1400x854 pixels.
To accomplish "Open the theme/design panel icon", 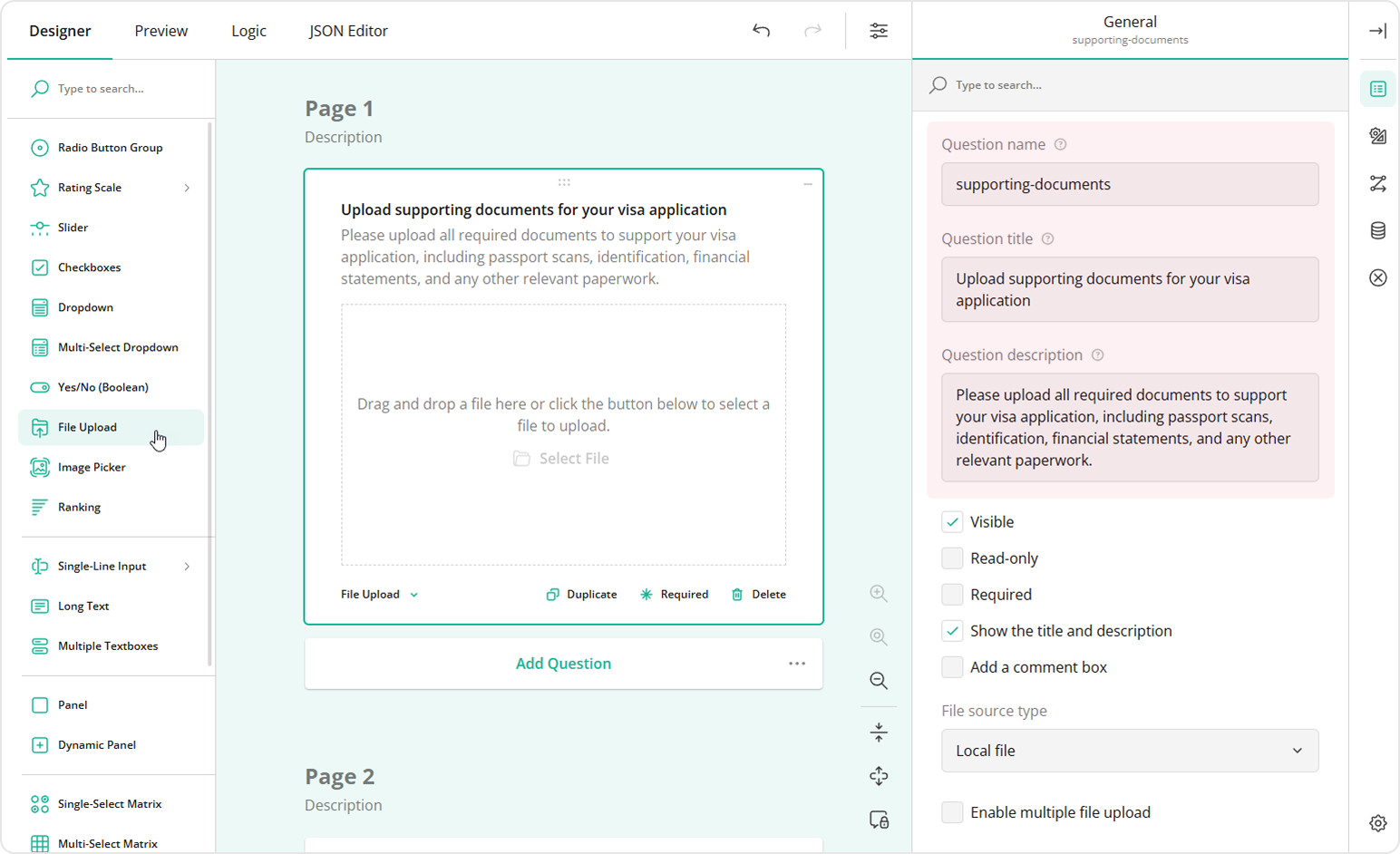I will (1377, 136).
